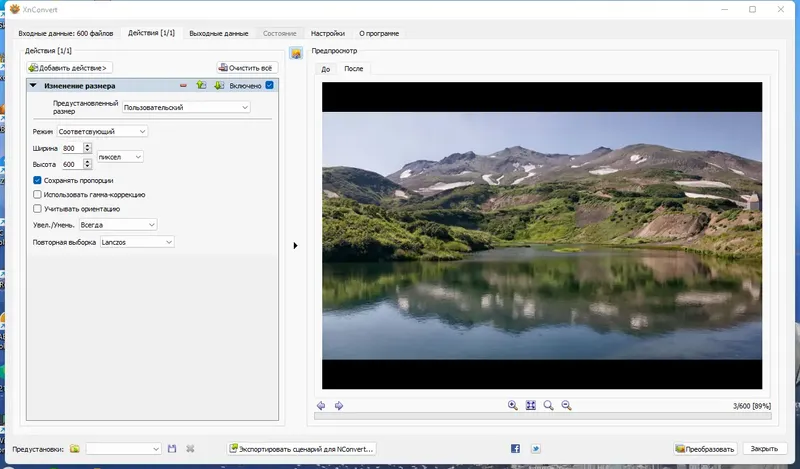Click Экспортировать сценарий для NConvert button
The width and height of the screenshot is (800, 469).
pos(302,449)
